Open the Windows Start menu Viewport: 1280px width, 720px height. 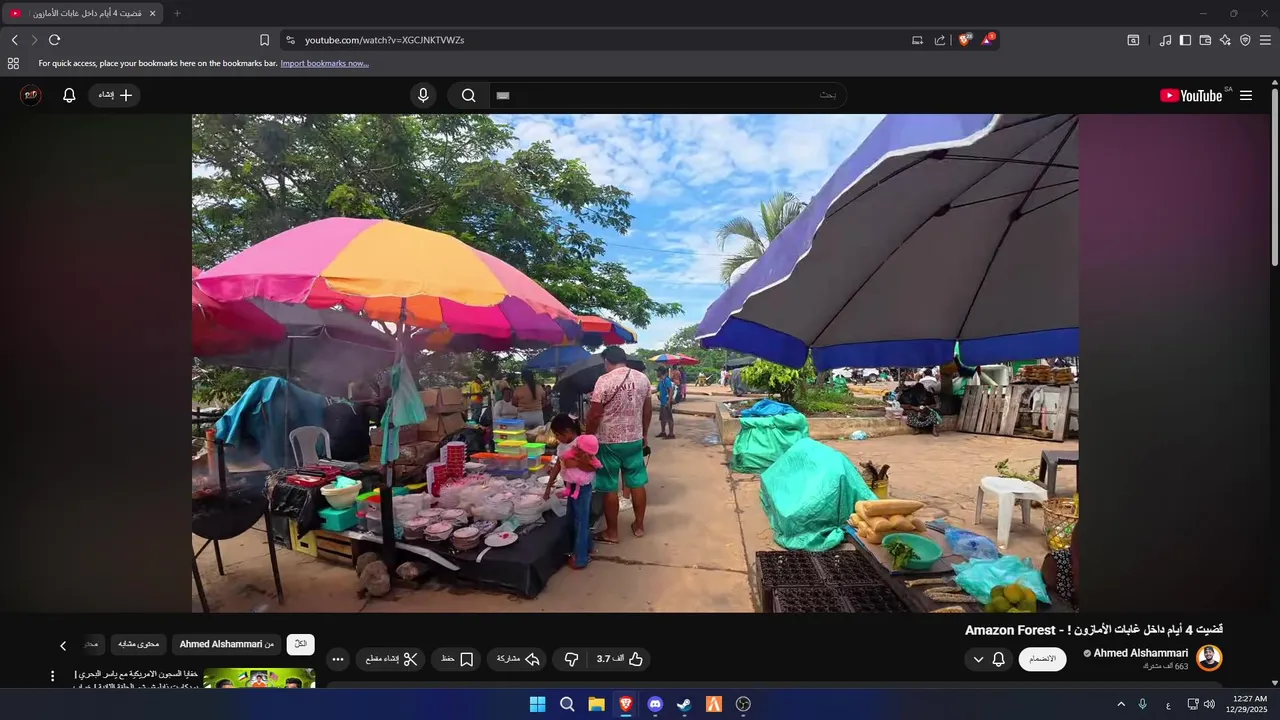pyautogui.click(x=537, y=704)
